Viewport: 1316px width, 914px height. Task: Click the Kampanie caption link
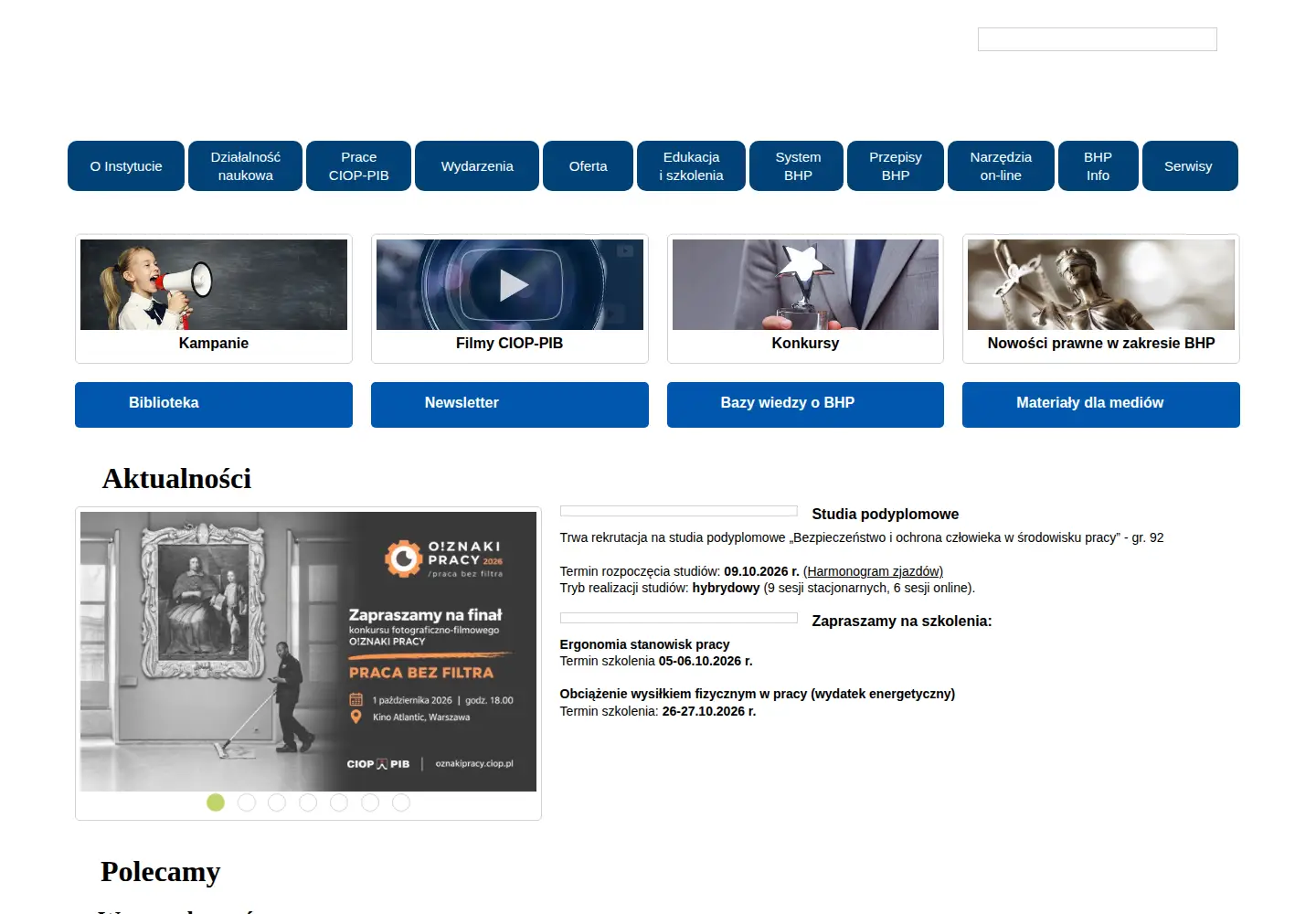point(214,344)
